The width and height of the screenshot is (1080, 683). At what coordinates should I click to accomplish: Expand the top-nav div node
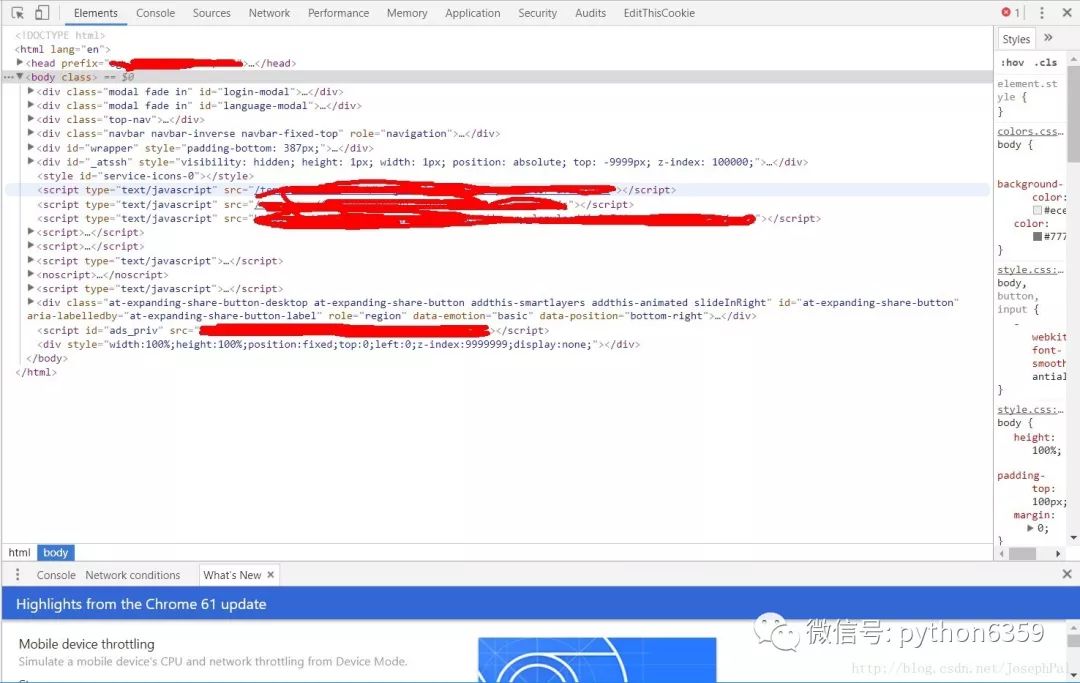(x=30, y=119)
